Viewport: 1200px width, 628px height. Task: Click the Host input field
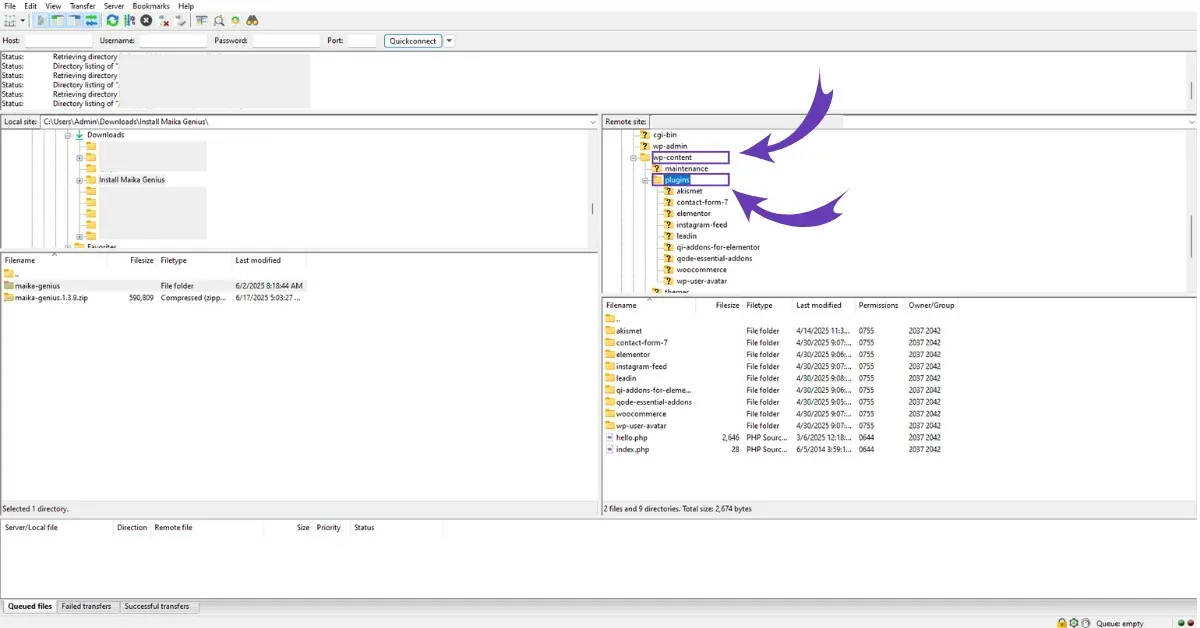click(58, 41)
